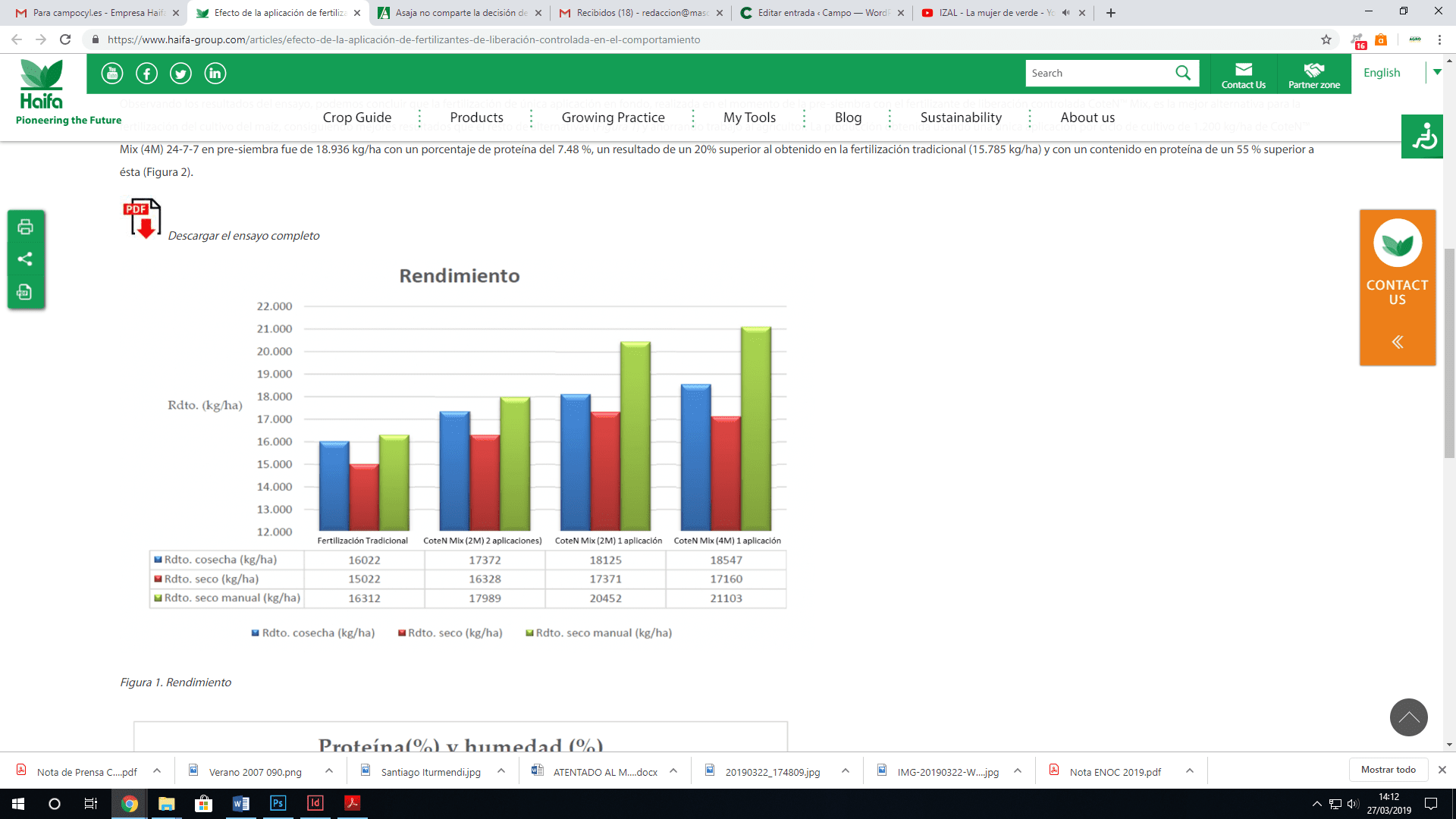Click the share icon in left sidebar
The image size is (1456, 819).
pyautogui.click(x=25, y=259)
